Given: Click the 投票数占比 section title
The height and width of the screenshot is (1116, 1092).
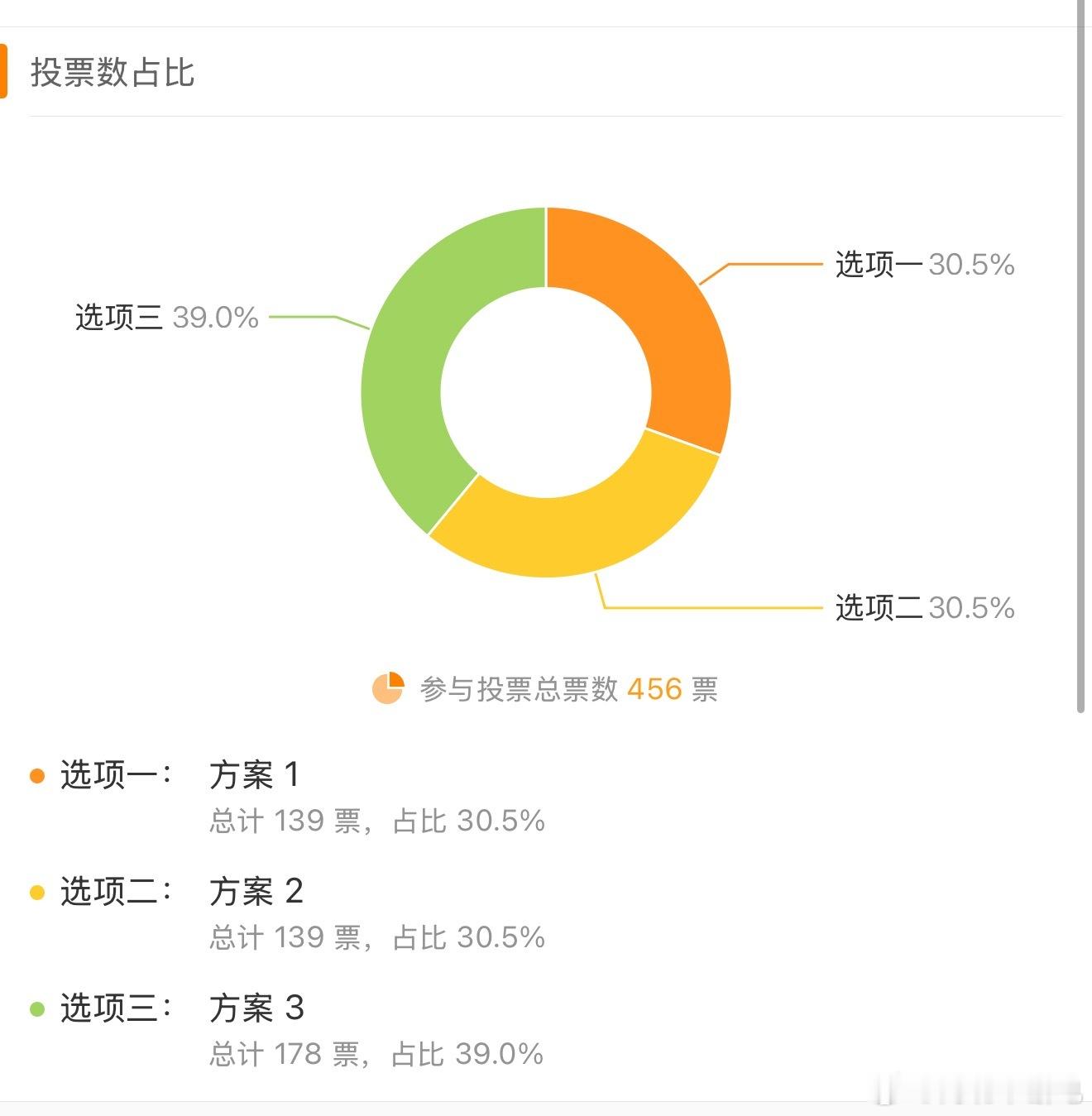Looking at the screenshot, I should (113, 73).
